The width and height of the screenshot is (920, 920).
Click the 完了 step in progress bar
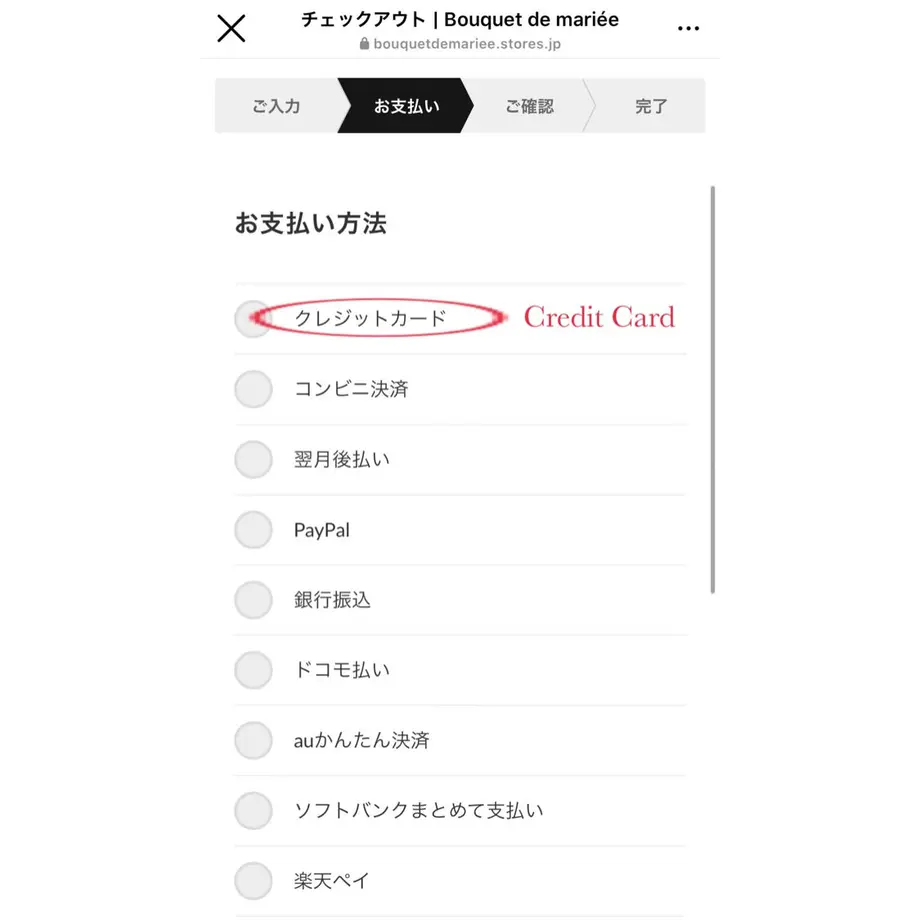[651, 106]
